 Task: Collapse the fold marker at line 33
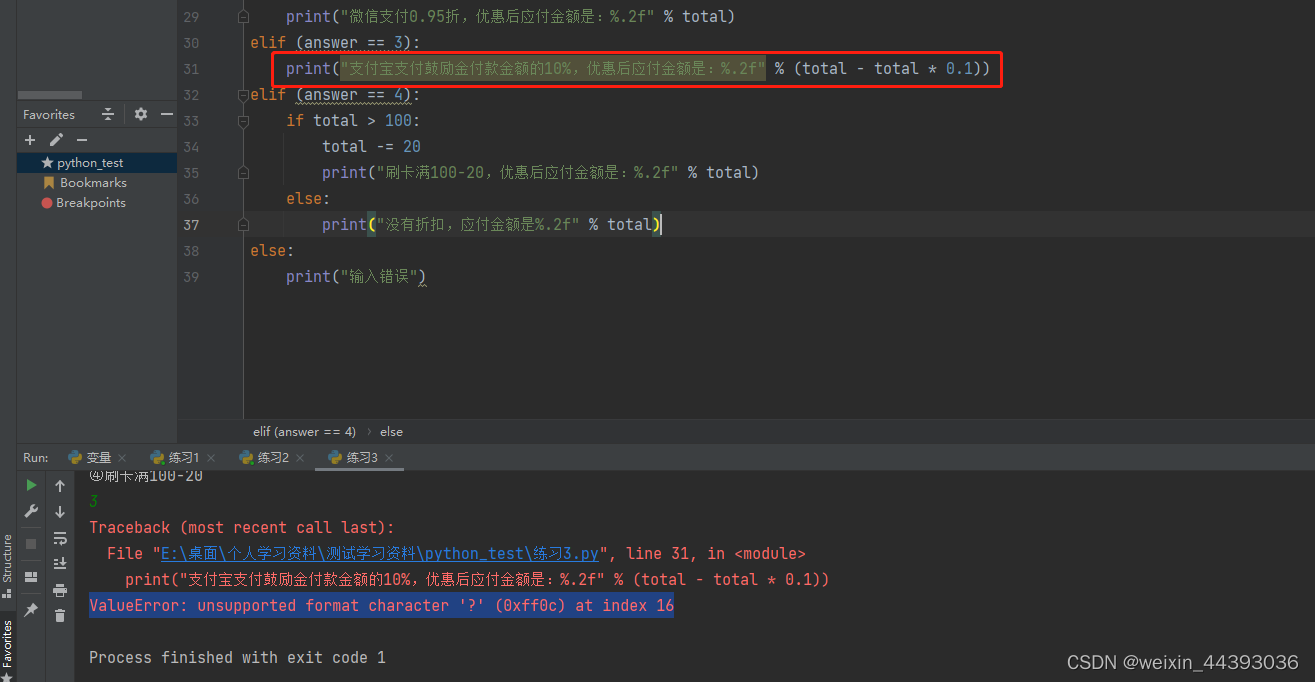click(242, 121)
